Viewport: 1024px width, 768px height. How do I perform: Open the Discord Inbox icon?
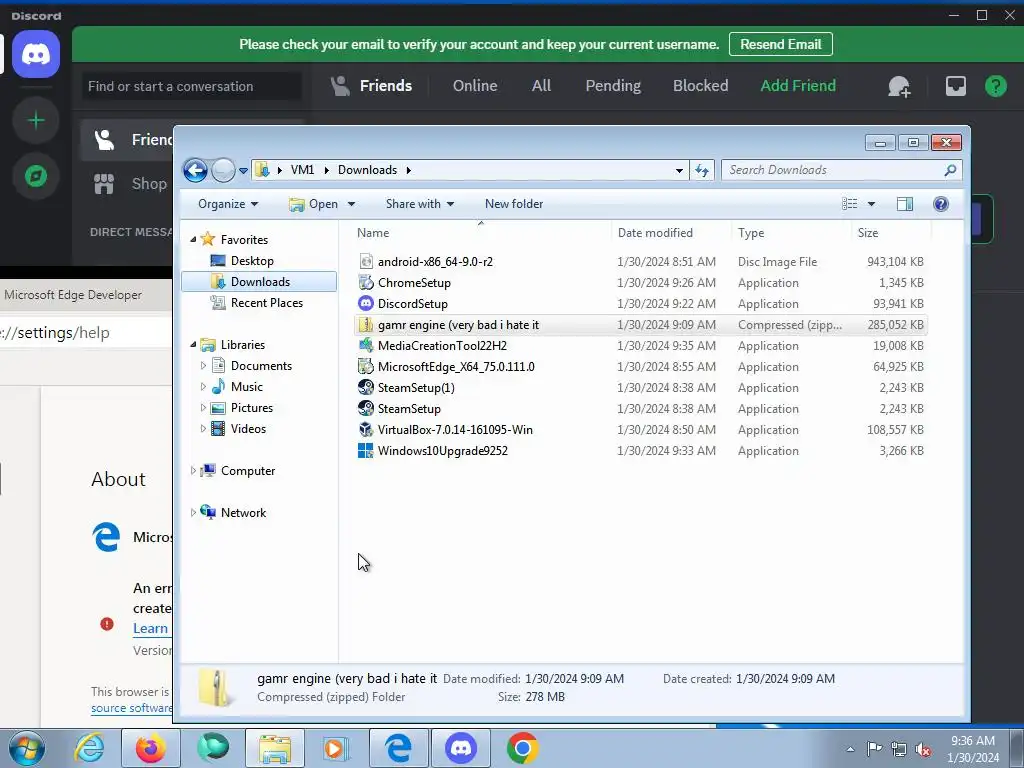(x=955, y=86)
